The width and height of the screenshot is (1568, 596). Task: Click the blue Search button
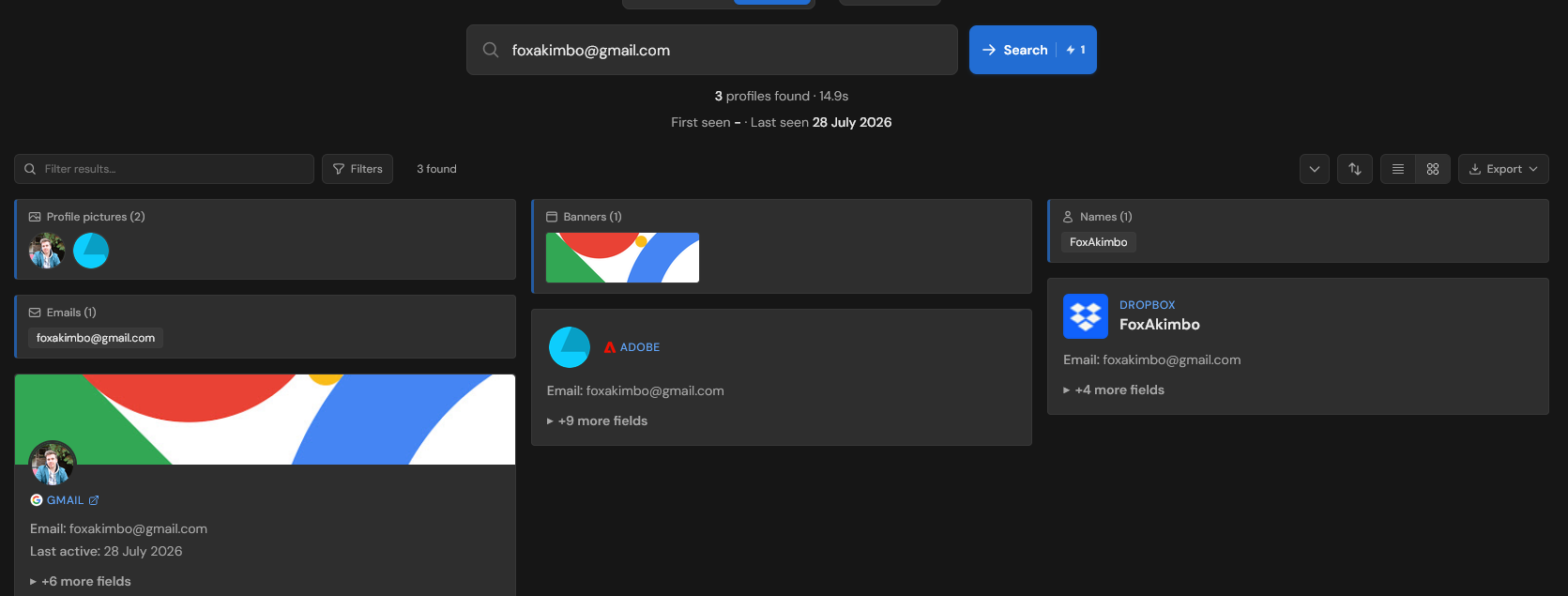coord(1032,50)
